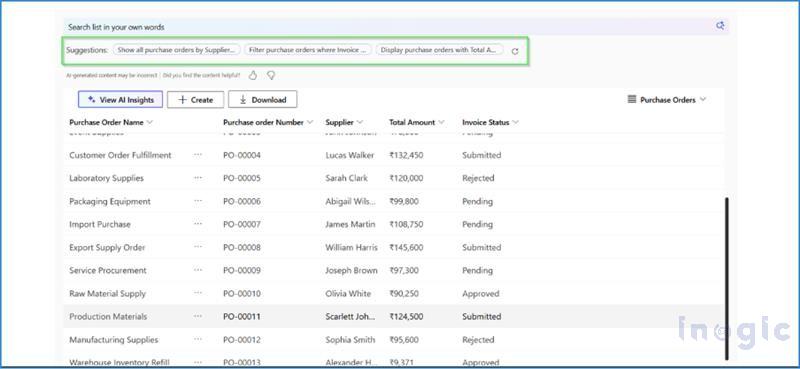Give thumbs down feedback on AI content
Image resolution: width=800 pixels, height=369 pixels.
[271, 76]
